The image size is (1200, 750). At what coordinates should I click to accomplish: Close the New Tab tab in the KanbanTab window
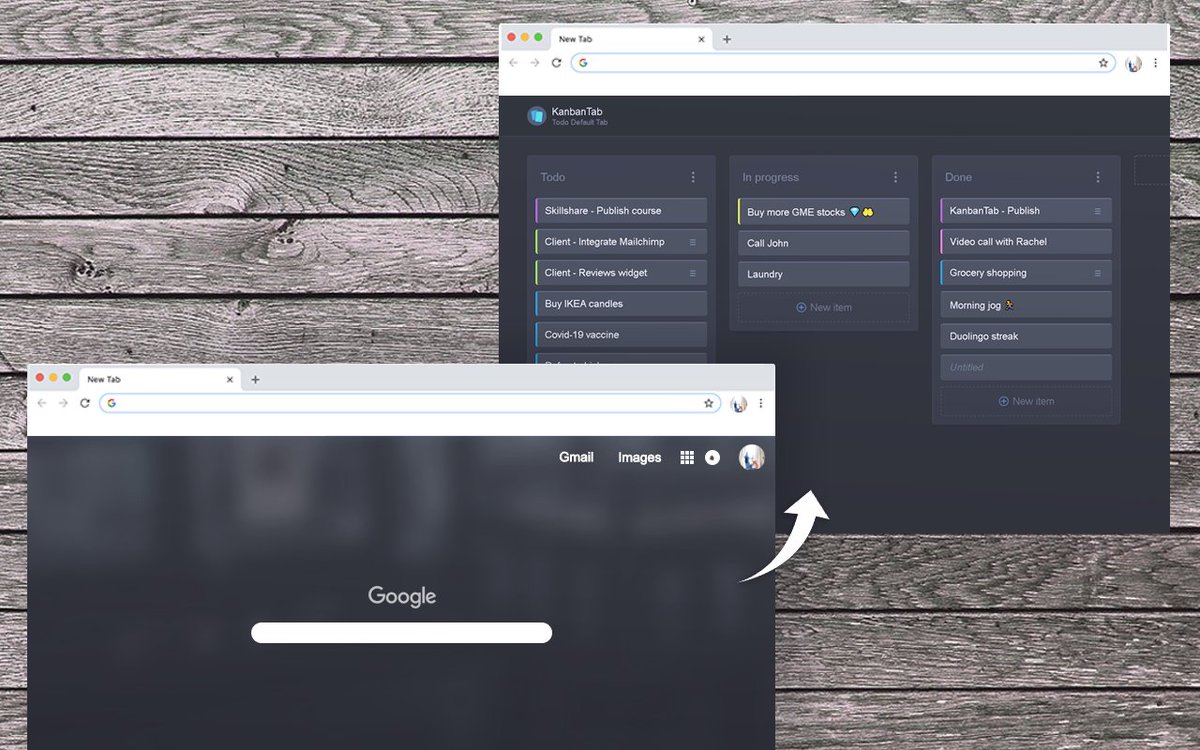(x=701, y=39)
